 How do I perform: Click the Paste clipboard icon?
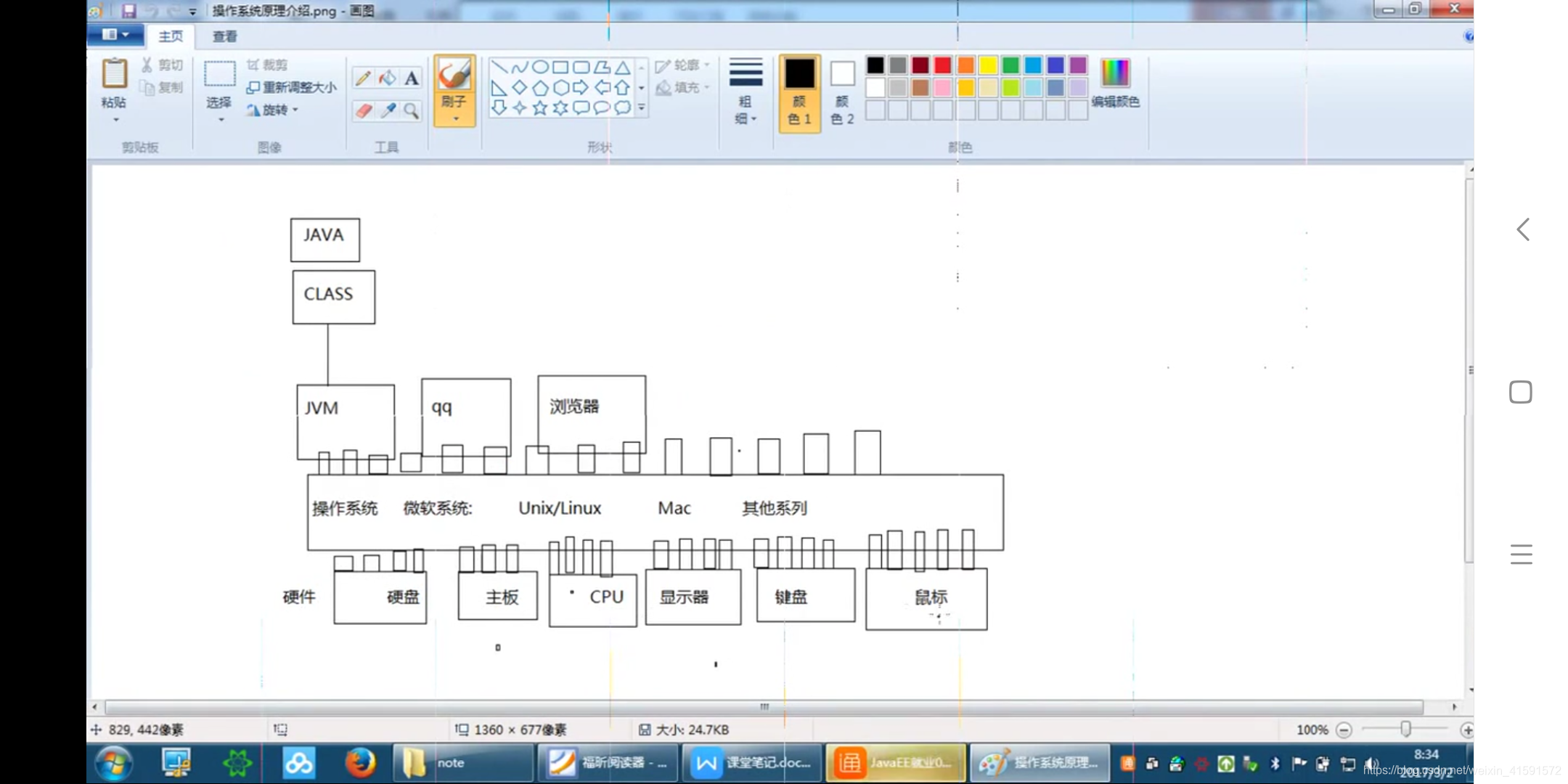(114, 73)
